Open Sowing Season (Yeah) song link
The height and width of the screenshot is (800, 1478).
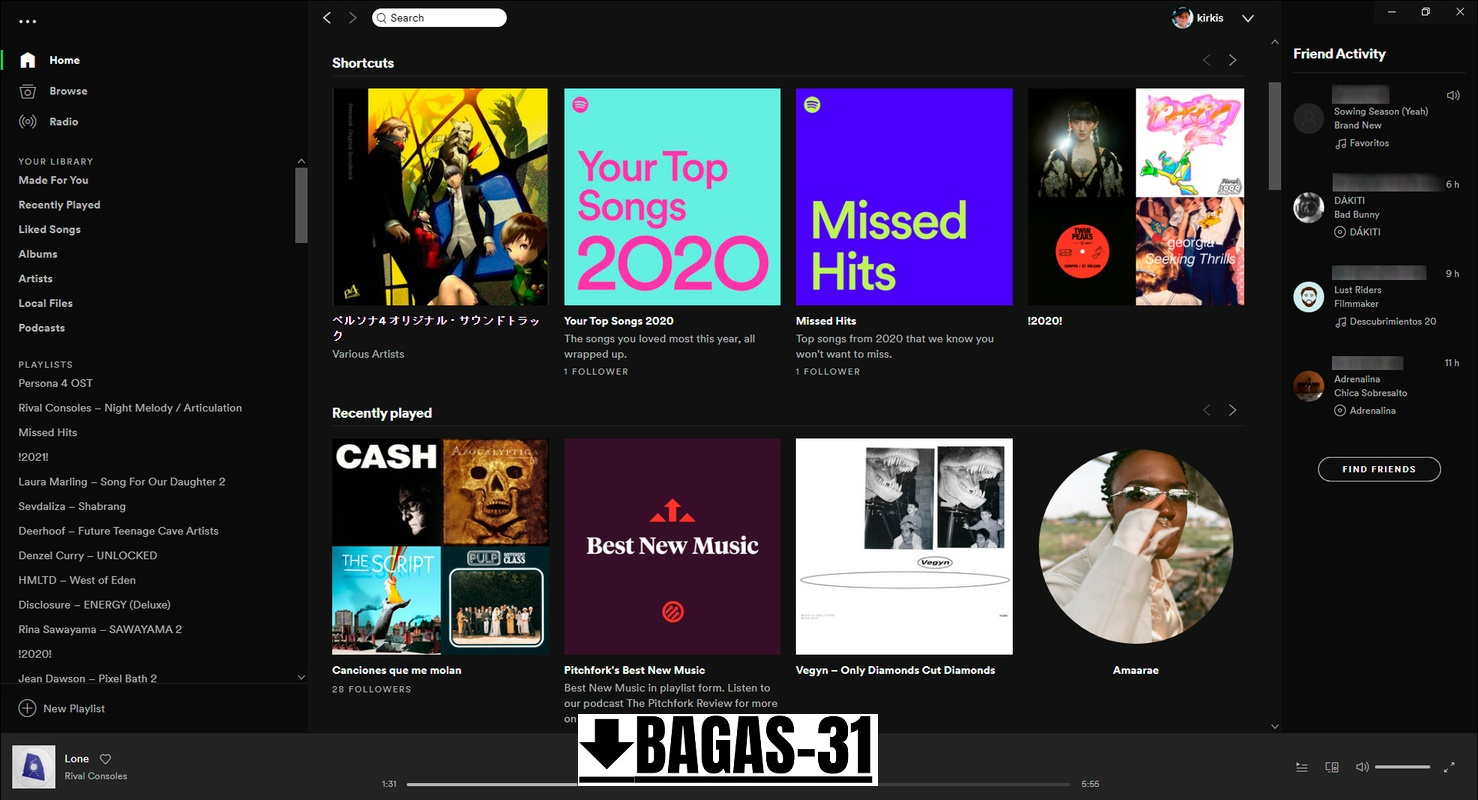[x=1381, y=112]
